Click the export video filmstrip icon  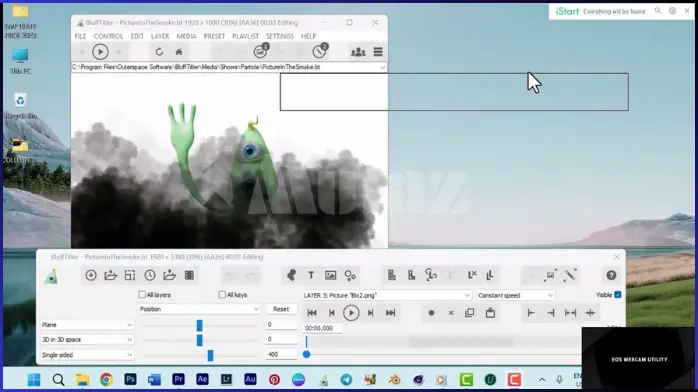point(189,275)
